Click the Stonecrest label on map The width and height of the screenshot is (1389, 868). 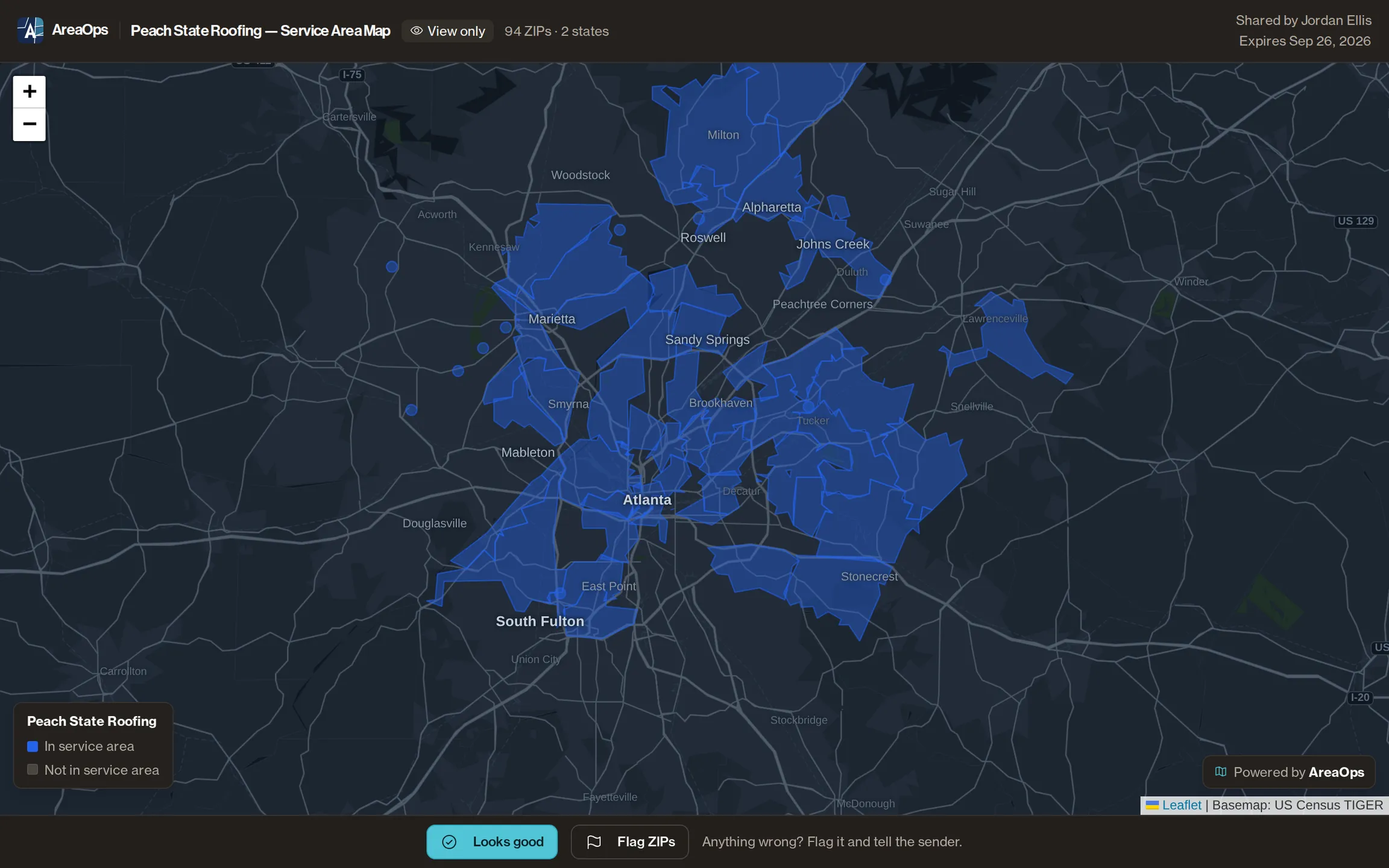869,576
